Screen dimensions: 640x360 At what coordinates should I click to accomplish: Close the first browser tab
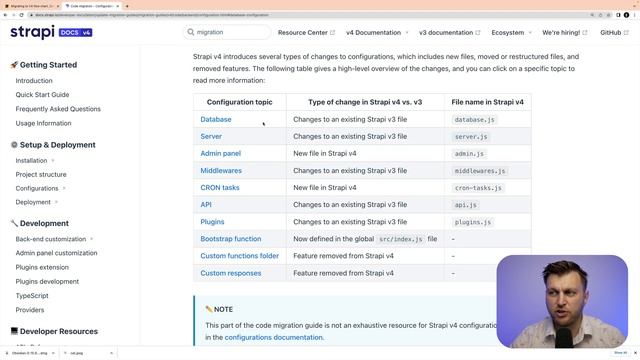click(58, 6)
